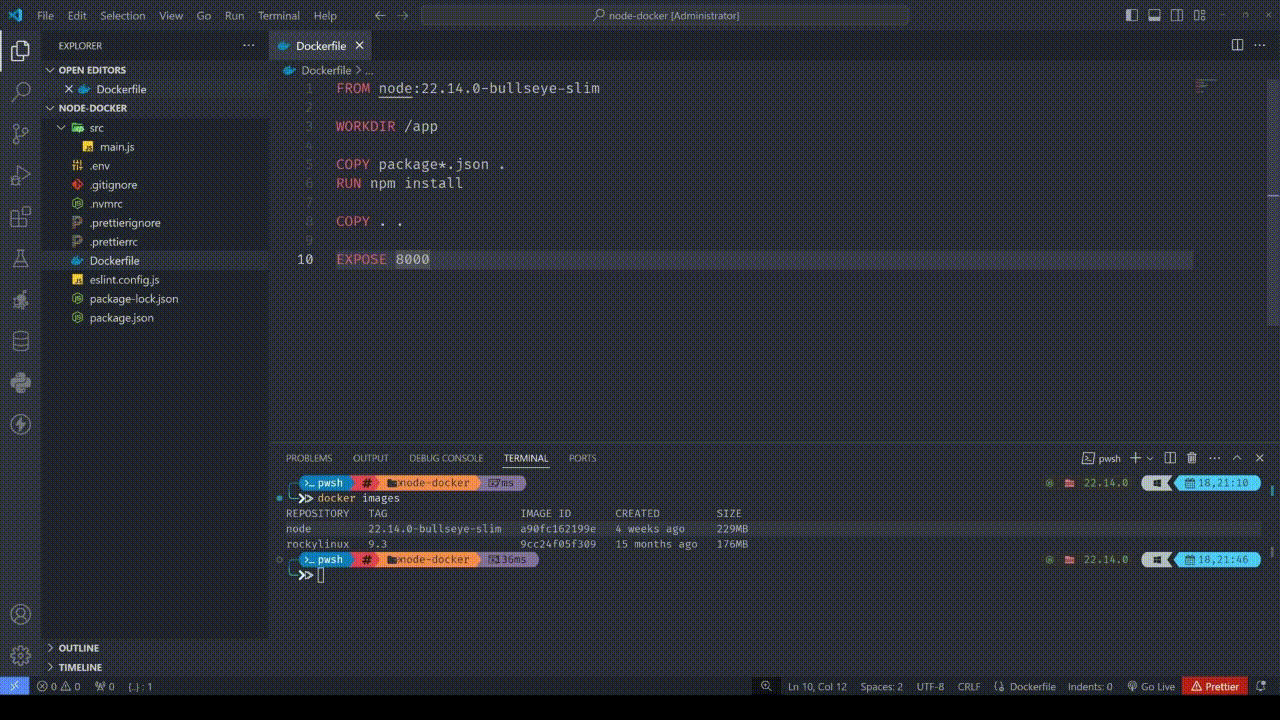Open Manage settings gear icon
Image resolution: width=1280 pixels, height=720 pixels.
tap(20, 656)
